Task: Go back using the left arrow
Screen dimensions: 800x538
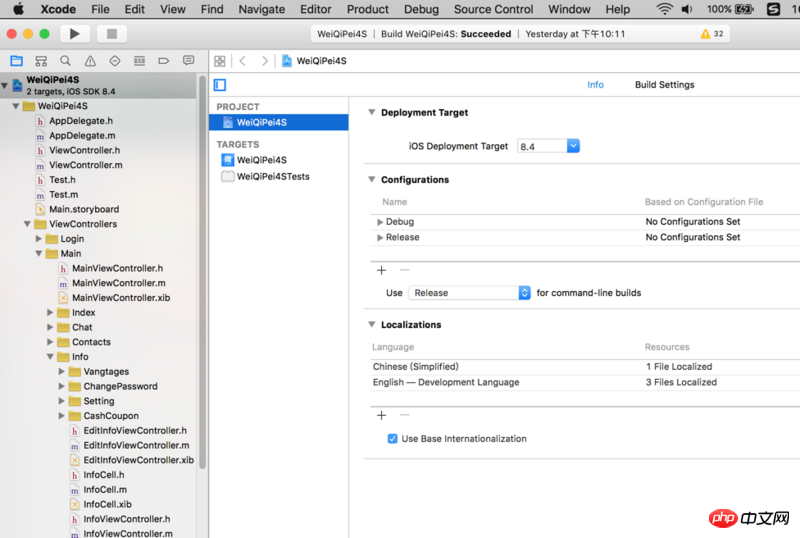Action: click(243, 61)
